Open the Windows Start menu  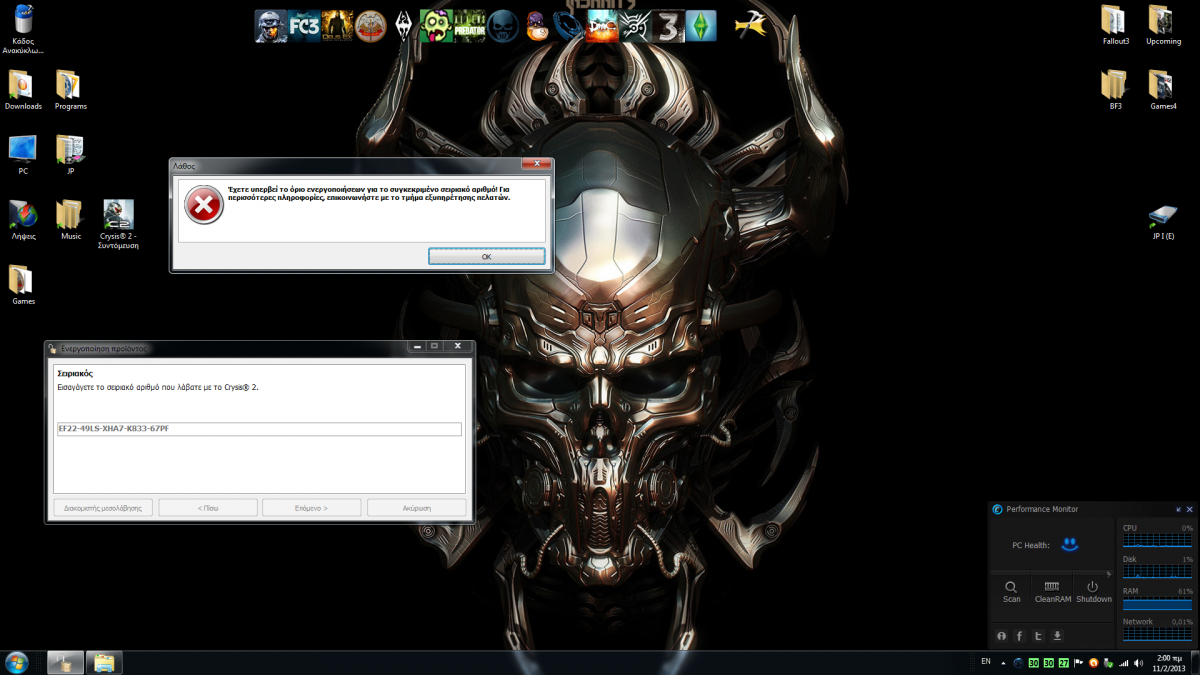click(16, 662)
